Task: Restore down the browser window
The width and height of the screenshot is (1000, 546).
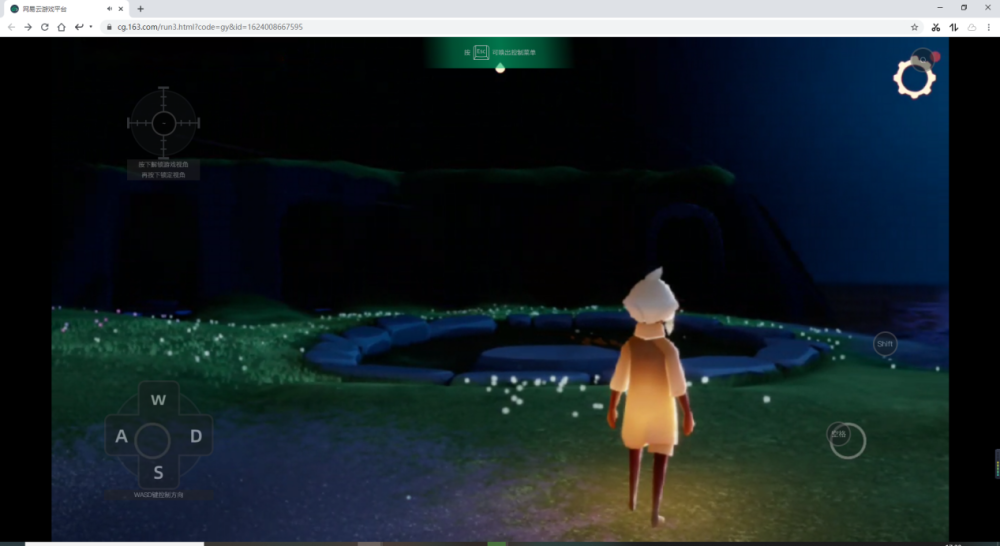Action: click(x=964, y=8)
